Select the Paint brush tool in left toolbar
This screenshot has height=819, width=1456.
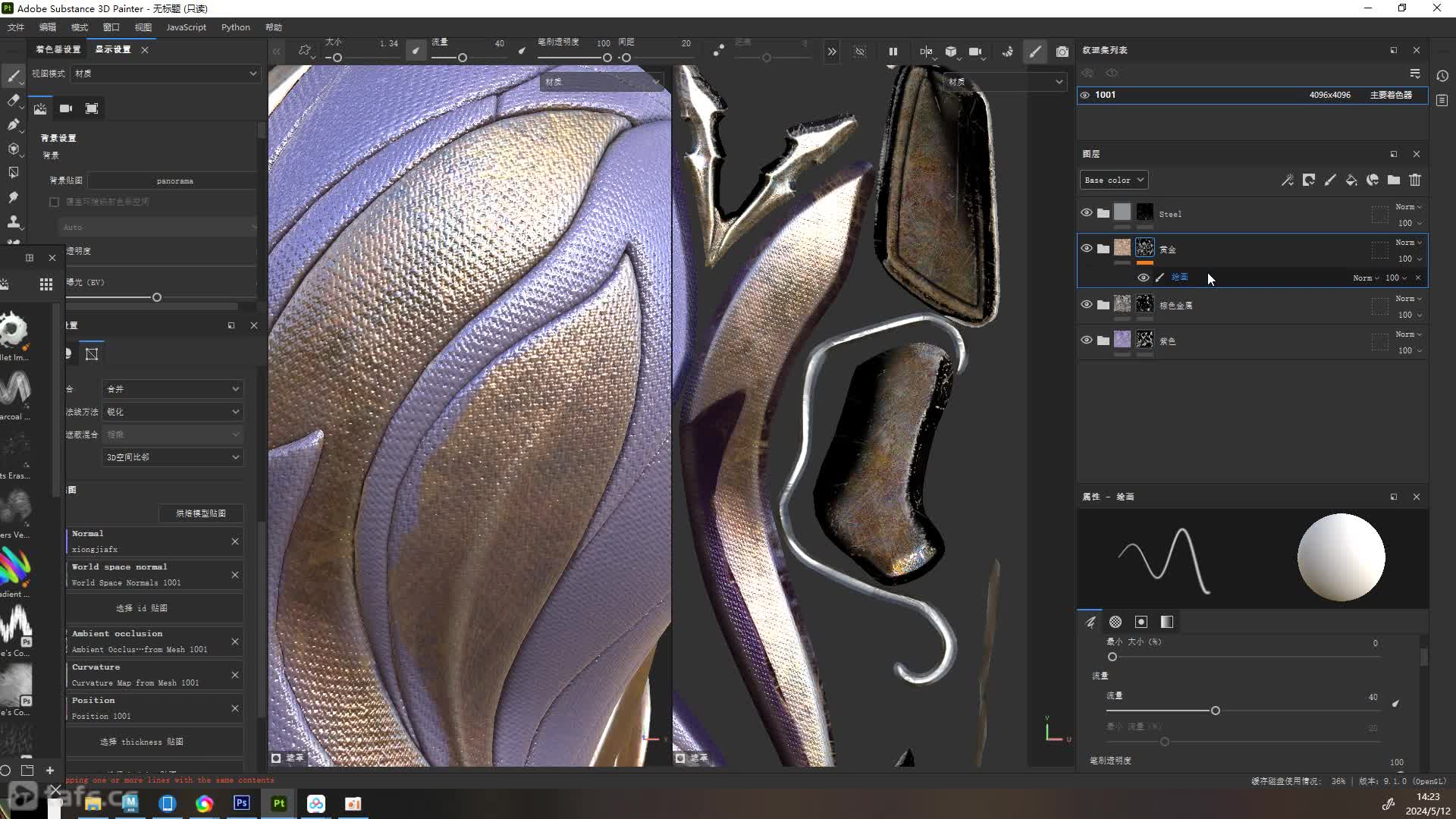pyautogui.click(x=13, y=76)
